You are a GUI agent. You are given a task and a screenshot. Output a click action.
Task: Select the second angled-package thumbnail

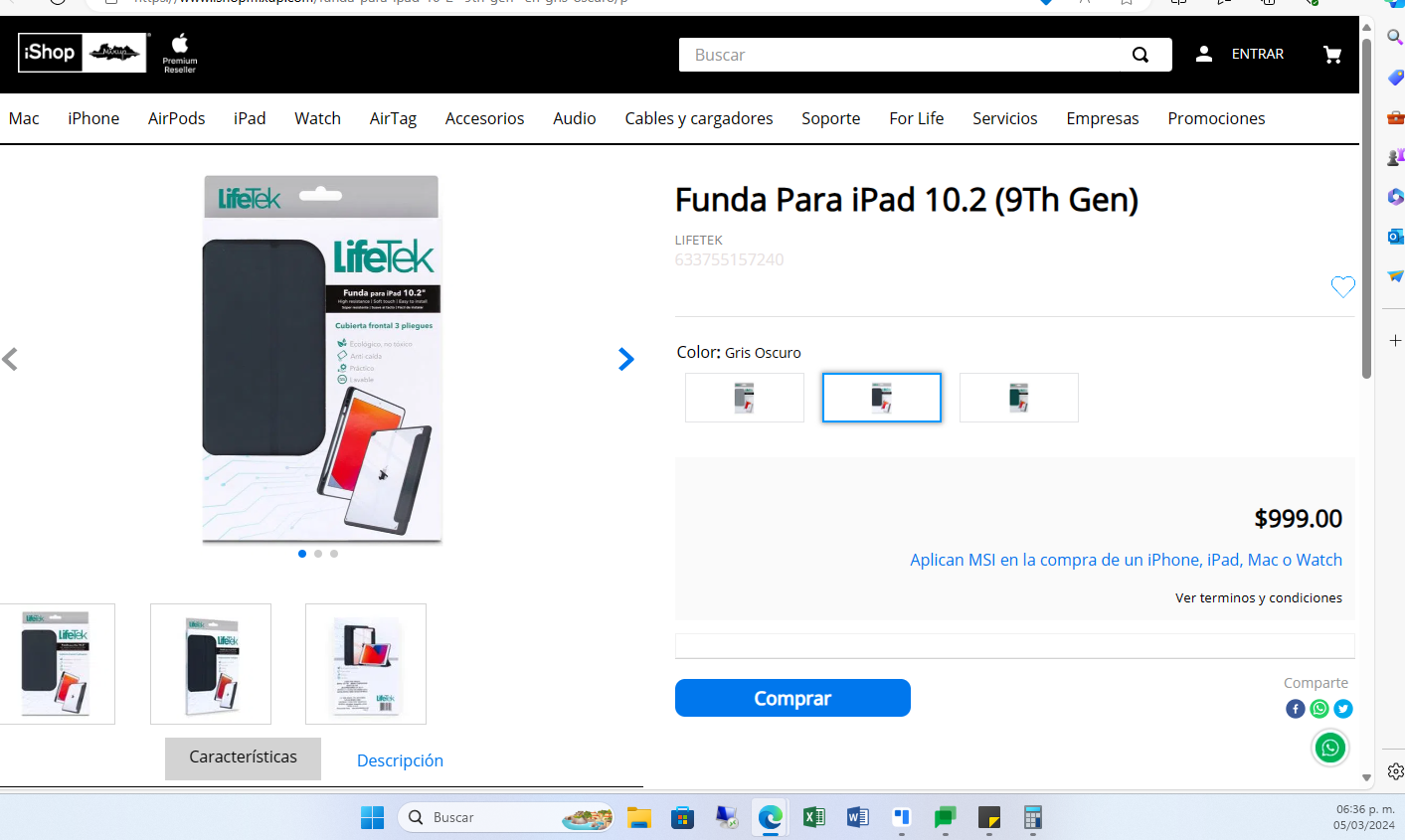pyautogui.click(x=211, y=664)
